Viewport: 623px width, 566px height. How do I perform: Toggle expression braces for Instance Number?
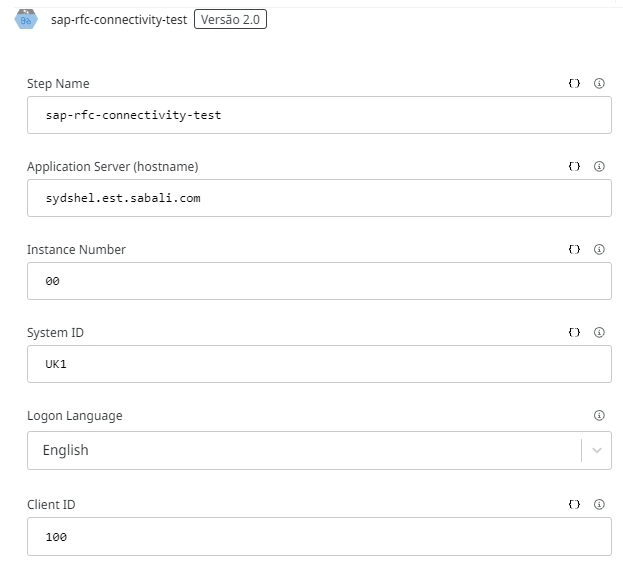pos(574,250)
